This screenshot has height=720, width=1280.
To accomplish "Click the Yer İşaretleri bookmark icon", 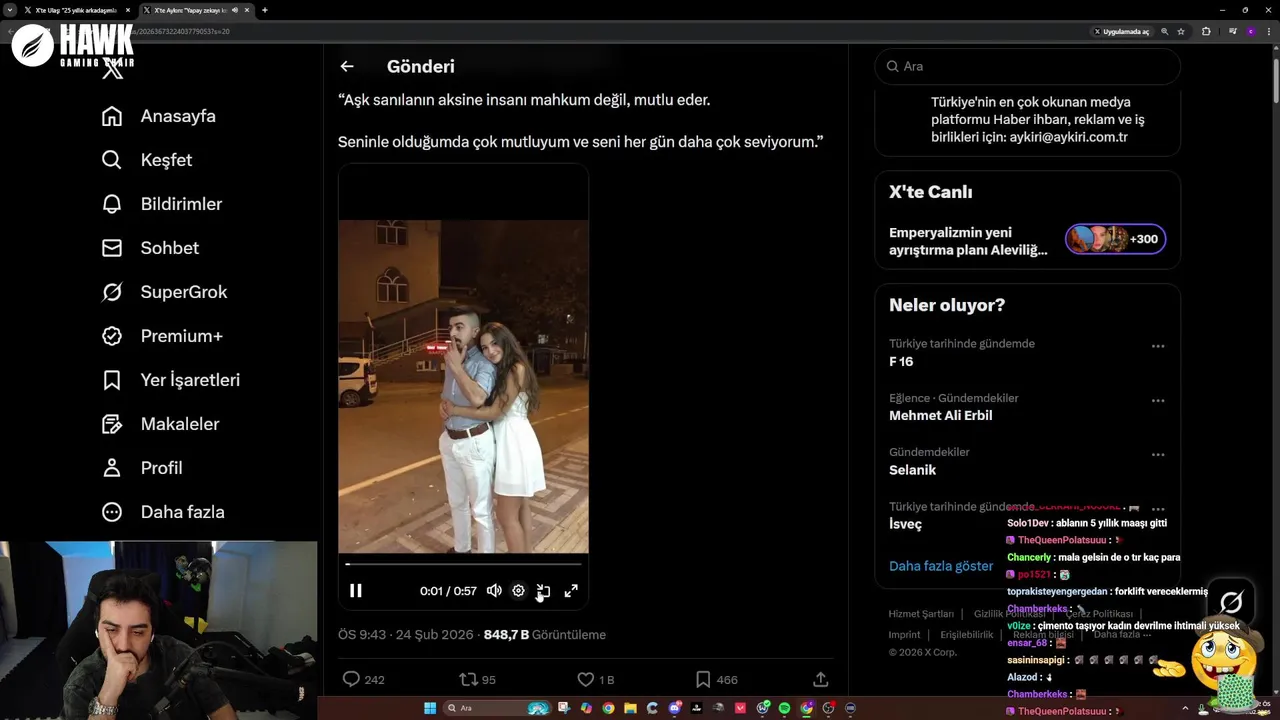I will pyautogui.click(x=112, y=380).
